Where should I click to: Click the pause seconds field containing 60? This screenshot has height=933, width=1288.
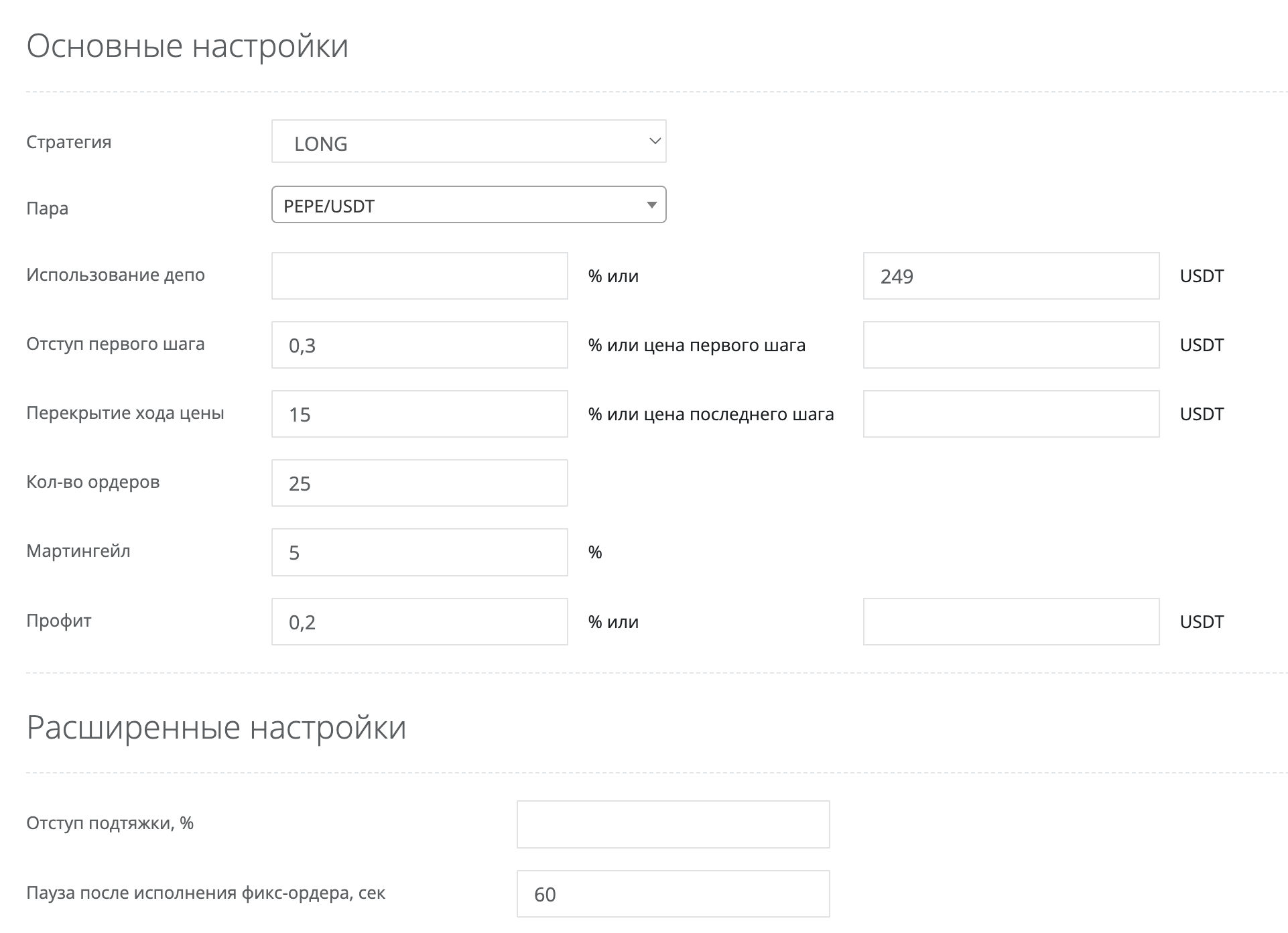(x=673, y=894)
